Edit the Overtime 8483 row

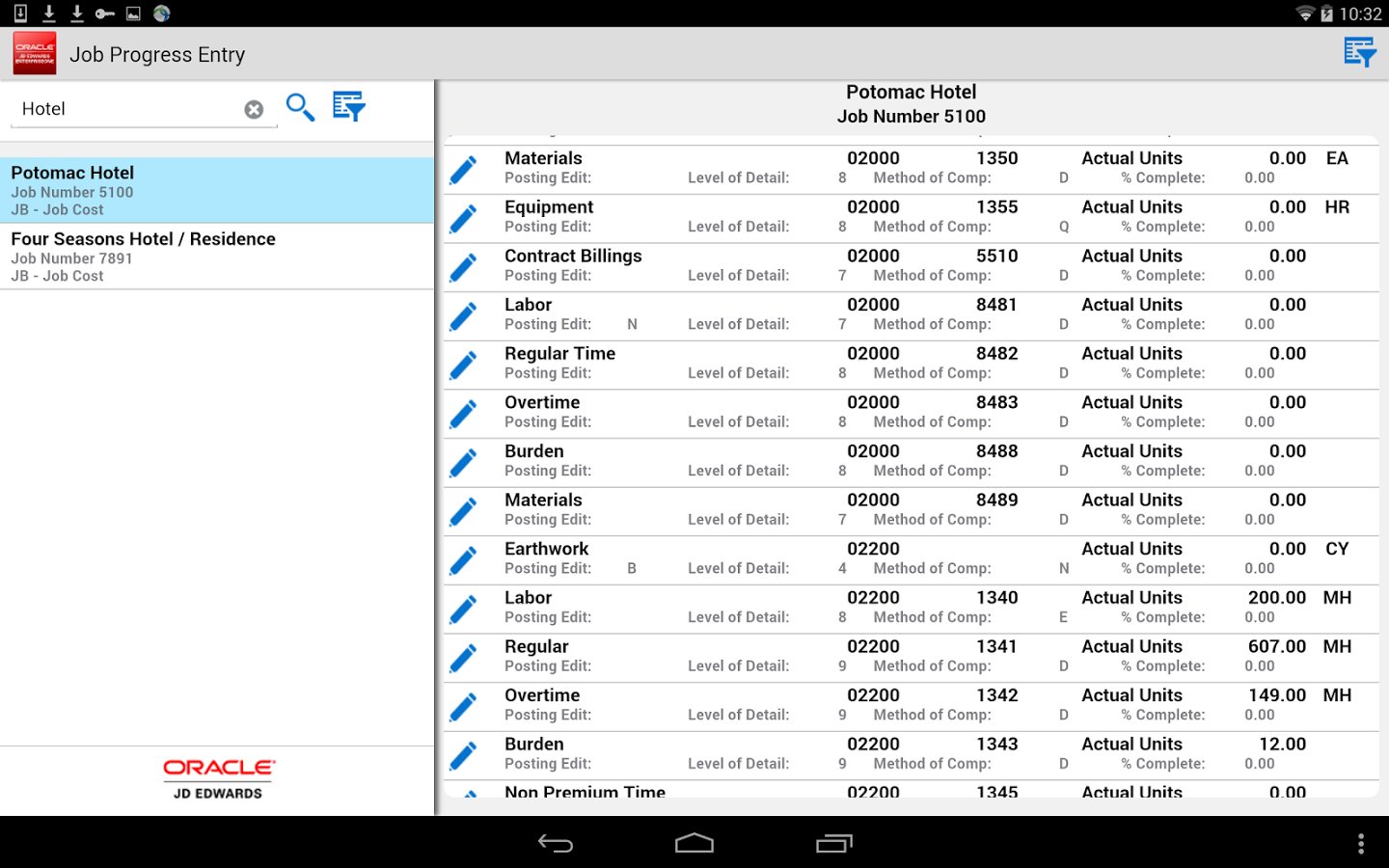click(x=463, y=414)
